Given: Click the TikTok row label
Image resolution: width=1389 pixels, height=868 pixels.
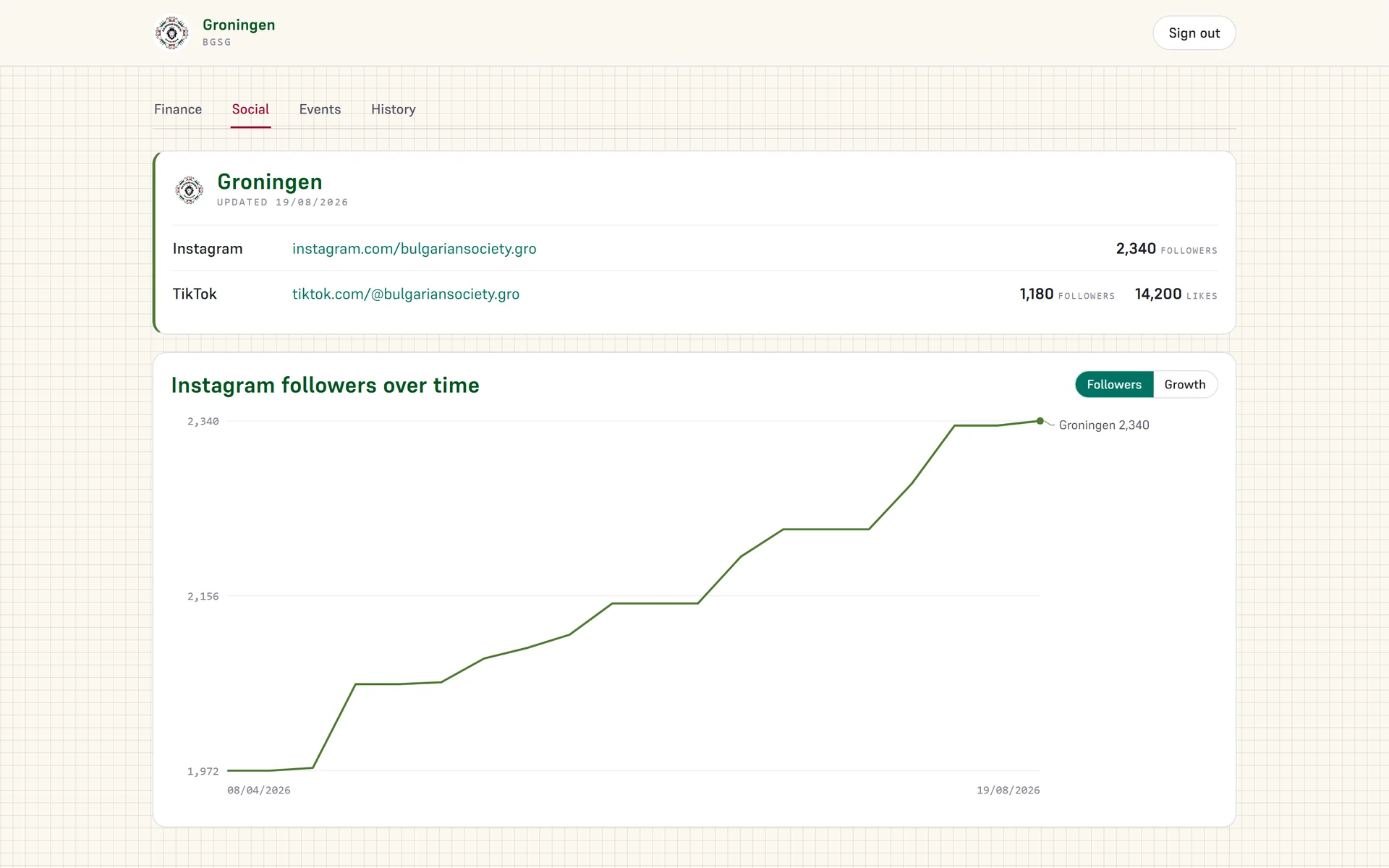Looking at the screenshot, I should pos(195,294).
